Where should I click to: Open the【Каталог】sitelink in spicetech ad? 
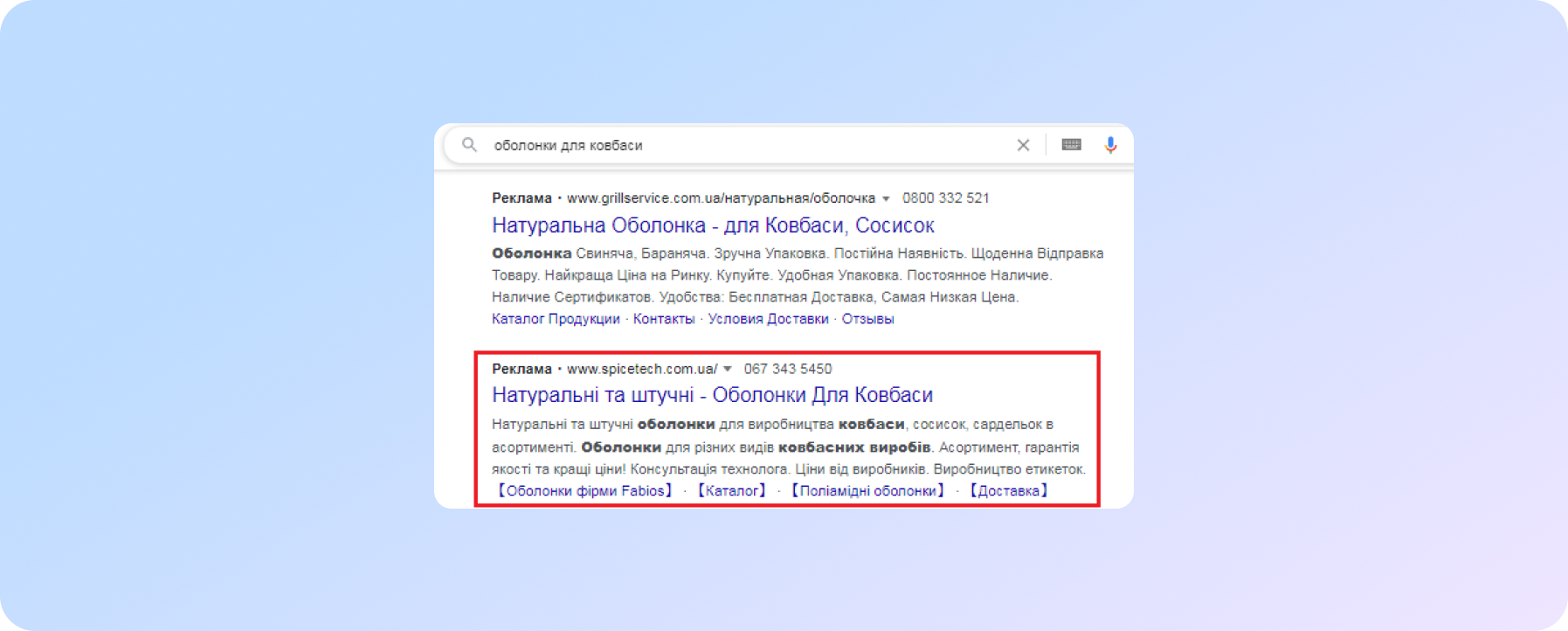coord(732,491)
